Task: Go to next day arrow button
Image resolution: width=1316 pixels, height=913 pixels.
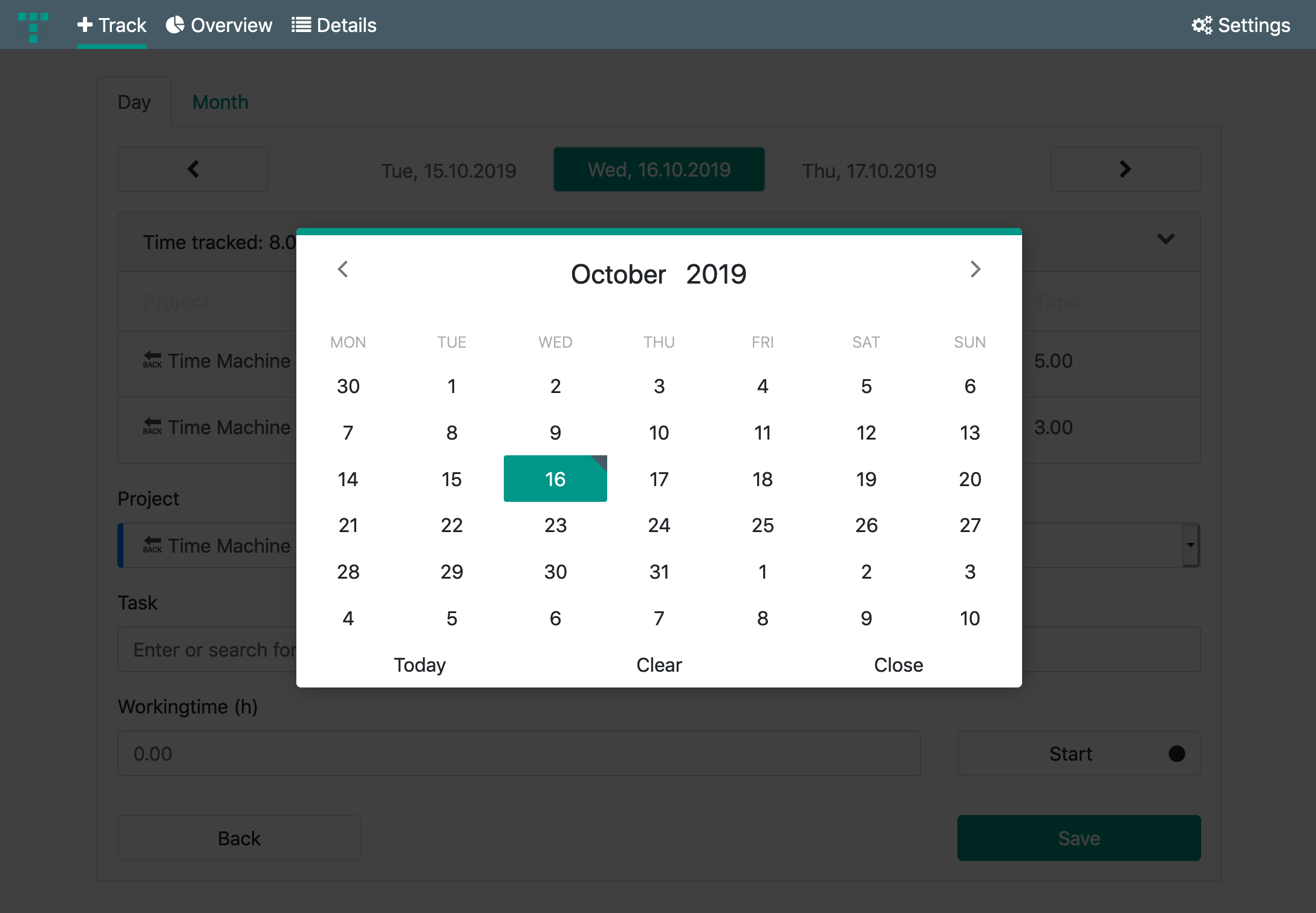Action: pyautogui.click(x=1125, y=169)
